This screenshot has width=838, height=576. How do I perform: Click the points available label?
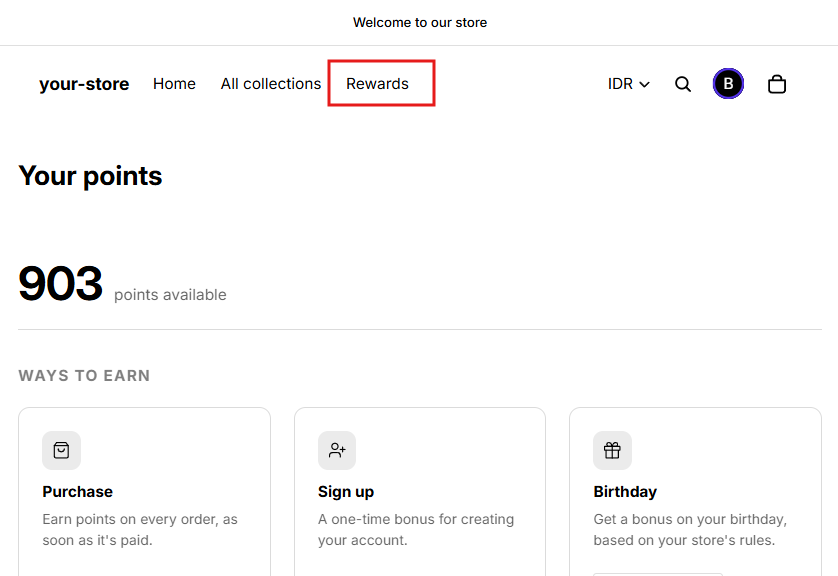tap(170, 295)
